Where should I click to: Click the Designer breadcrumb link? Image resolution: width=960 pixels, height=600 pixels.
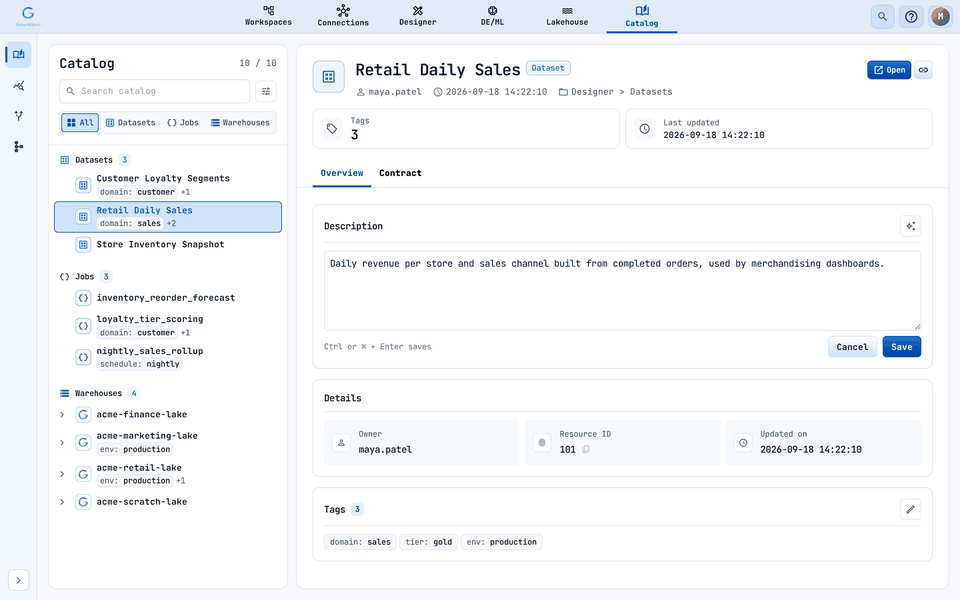coord(592,92)
